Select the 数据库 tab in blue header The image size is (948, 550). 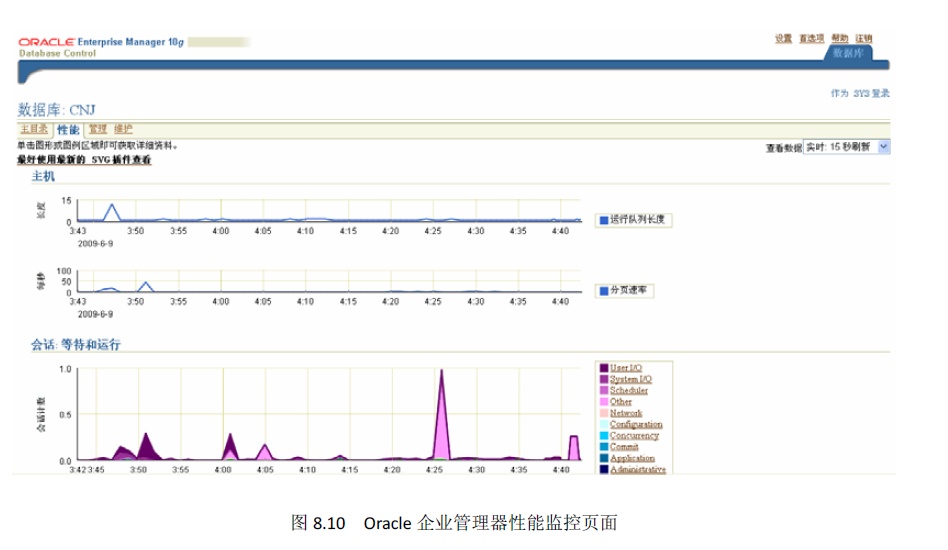(848, 53)
